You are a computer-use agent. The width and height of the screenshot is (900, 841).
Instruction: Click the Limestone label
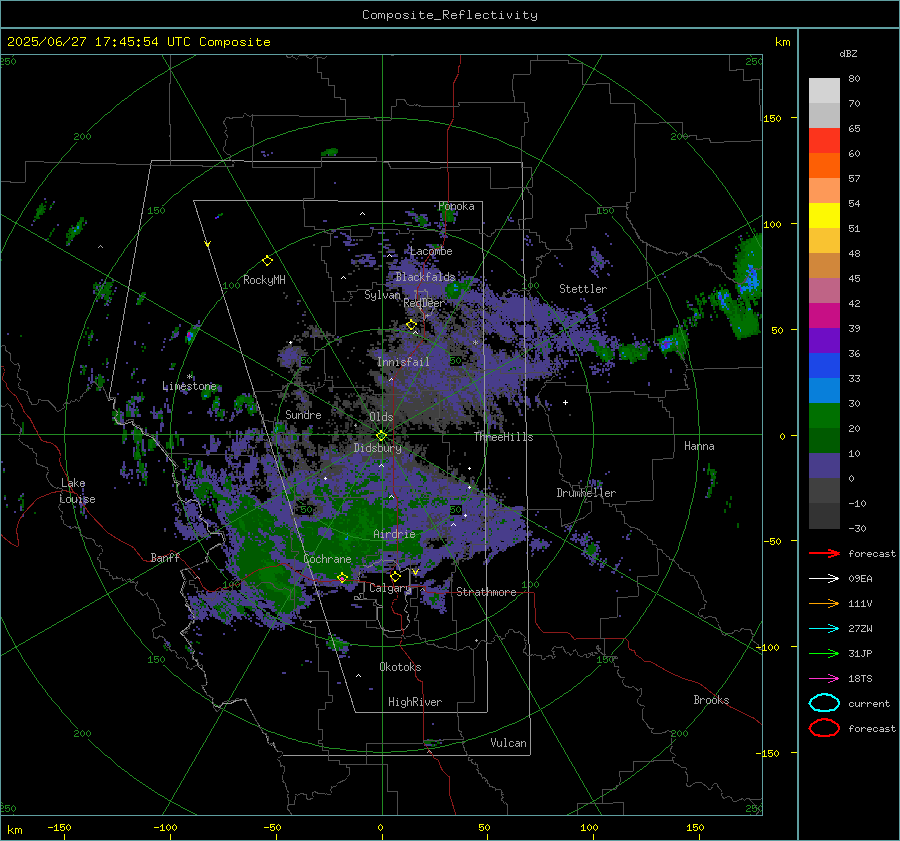(x=189, y=386)
